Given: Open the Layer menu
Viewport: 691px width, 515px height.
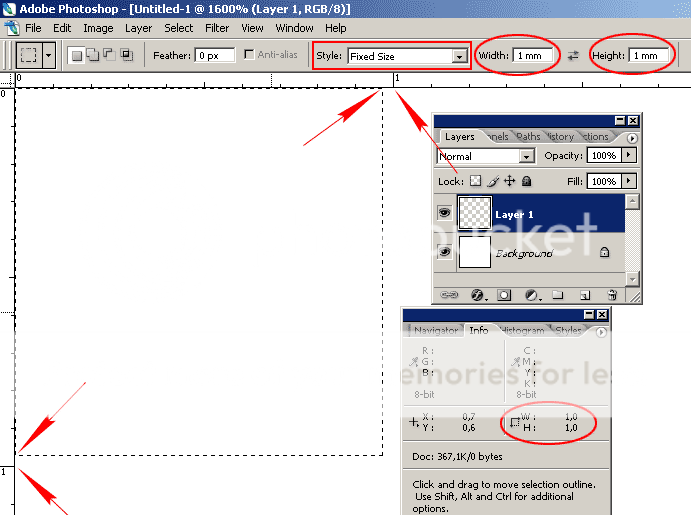Looking at the screenshot, I should [138, 28].
